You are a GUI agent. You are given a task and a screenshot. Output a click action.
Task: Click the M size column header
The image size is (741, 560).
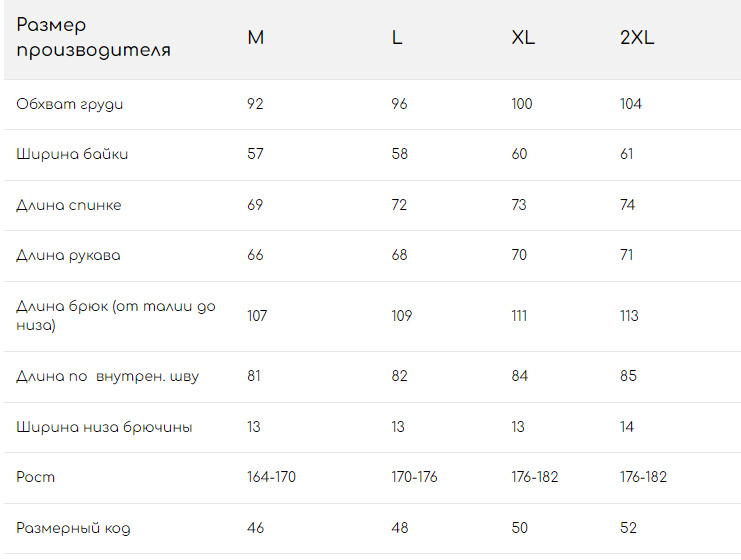pyautogui.click(x=256, y=38)
